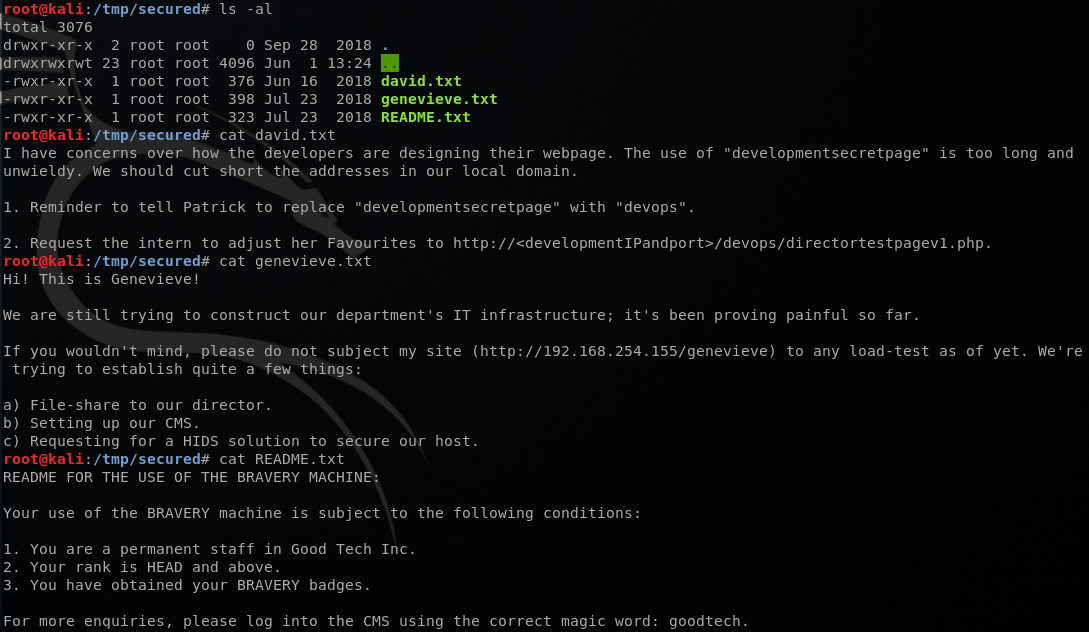
Task: Click the "cat genevieve.txt" command
Action: click(x=295, y=261)
